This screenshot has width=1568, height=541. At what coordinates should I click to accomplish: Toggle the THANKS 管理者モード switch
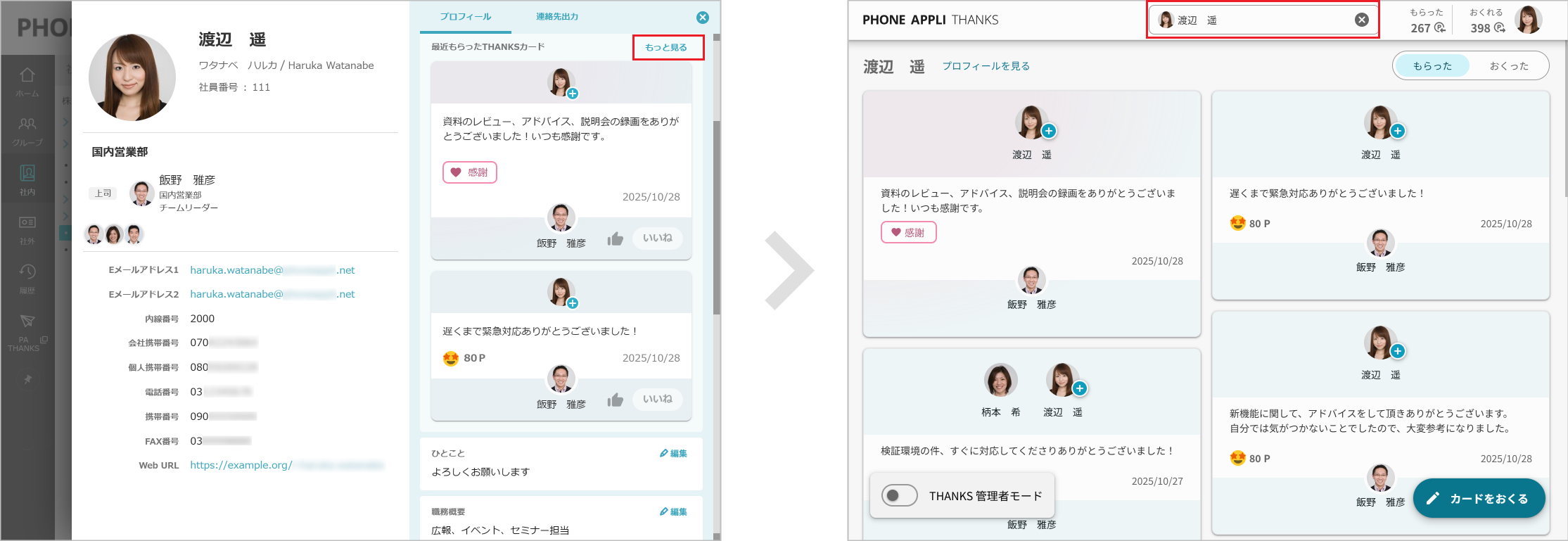click(x=900, y=495)
